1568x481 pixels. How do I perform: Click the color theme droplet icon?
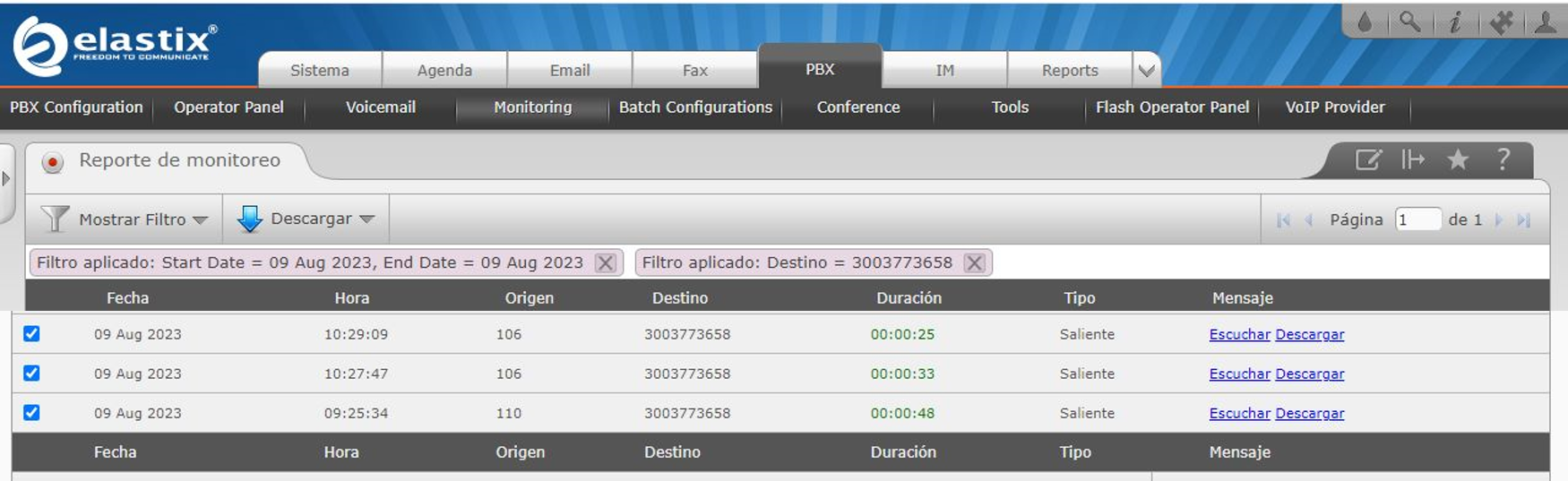tap(1365, 22)
